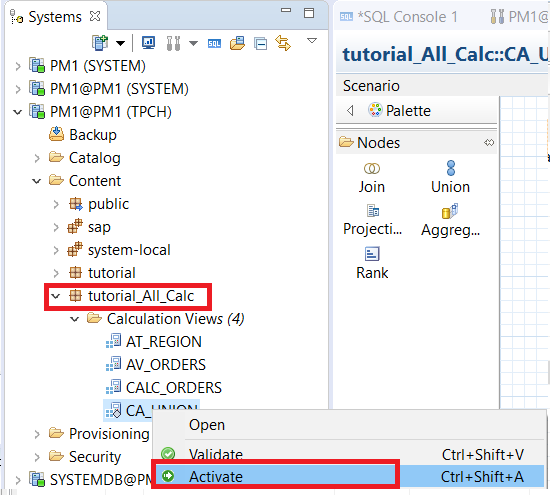The height and width of the screenshot is (495, 550).
Task: Pick the Aggregation node icon
Action: tap(450, 211)
